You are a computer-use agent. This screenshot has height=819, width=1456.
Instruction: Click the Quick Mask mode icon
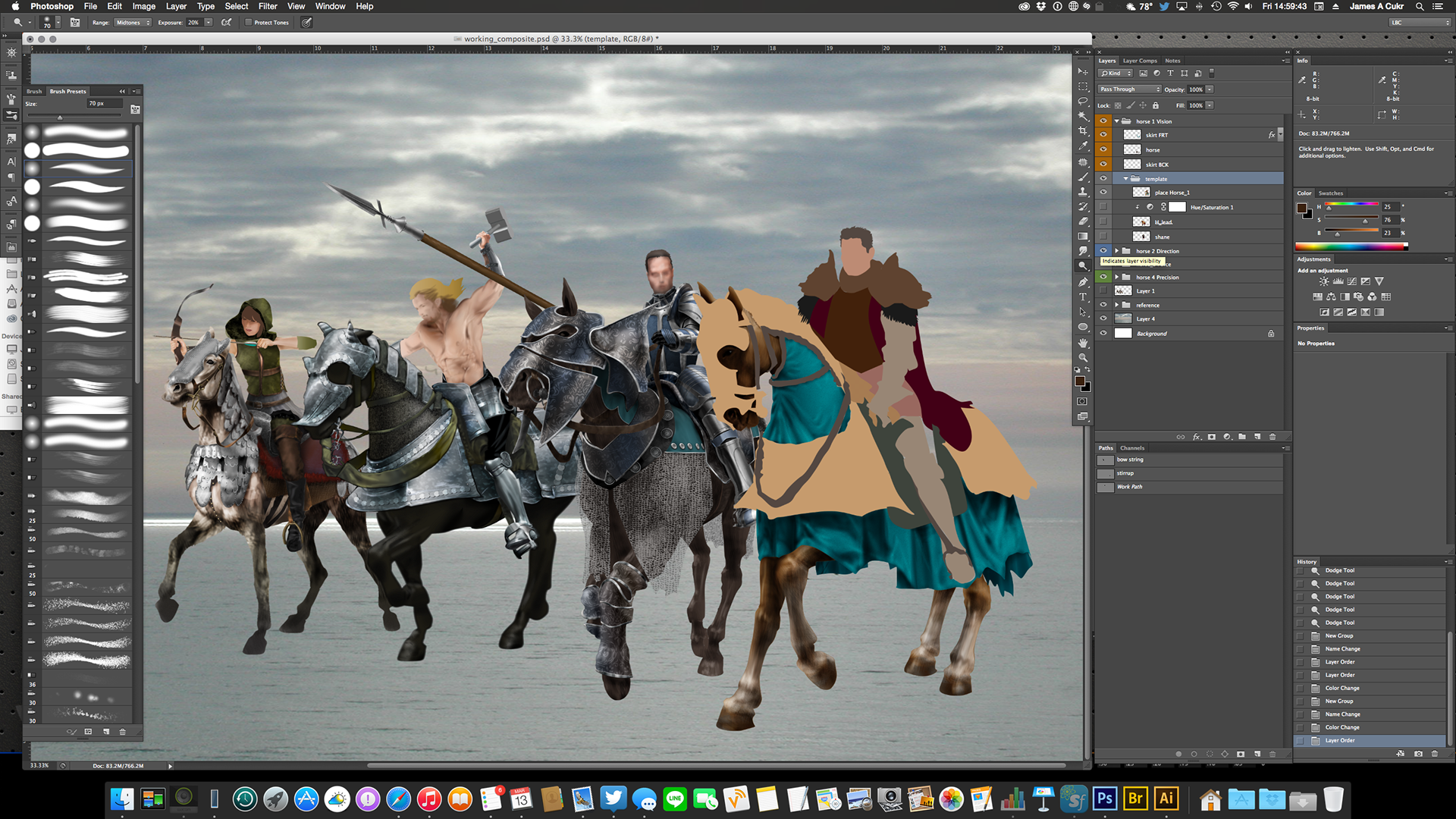point(1082,401)
